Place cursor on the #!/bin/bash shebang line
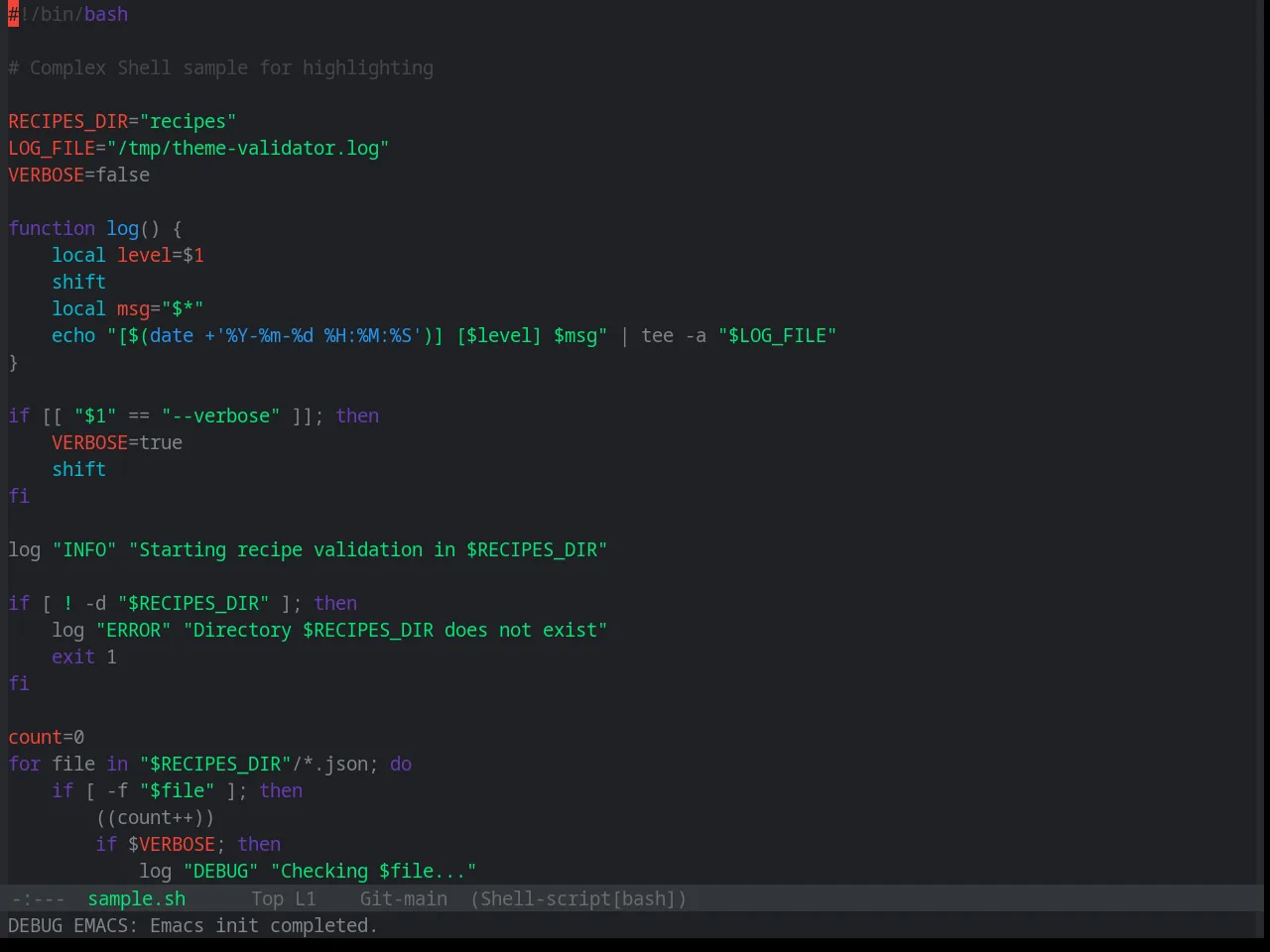The image size is (1270, 952). click(x=68, y=14)
